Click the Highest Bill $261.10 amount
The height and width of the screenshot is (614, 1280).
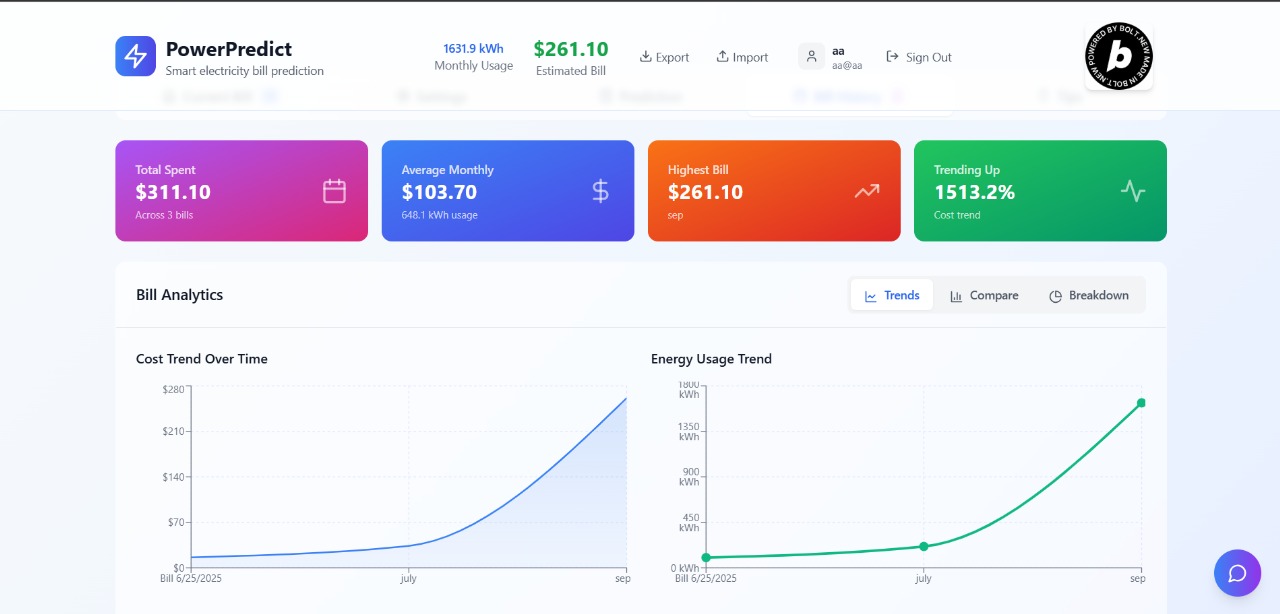point(705,192)
